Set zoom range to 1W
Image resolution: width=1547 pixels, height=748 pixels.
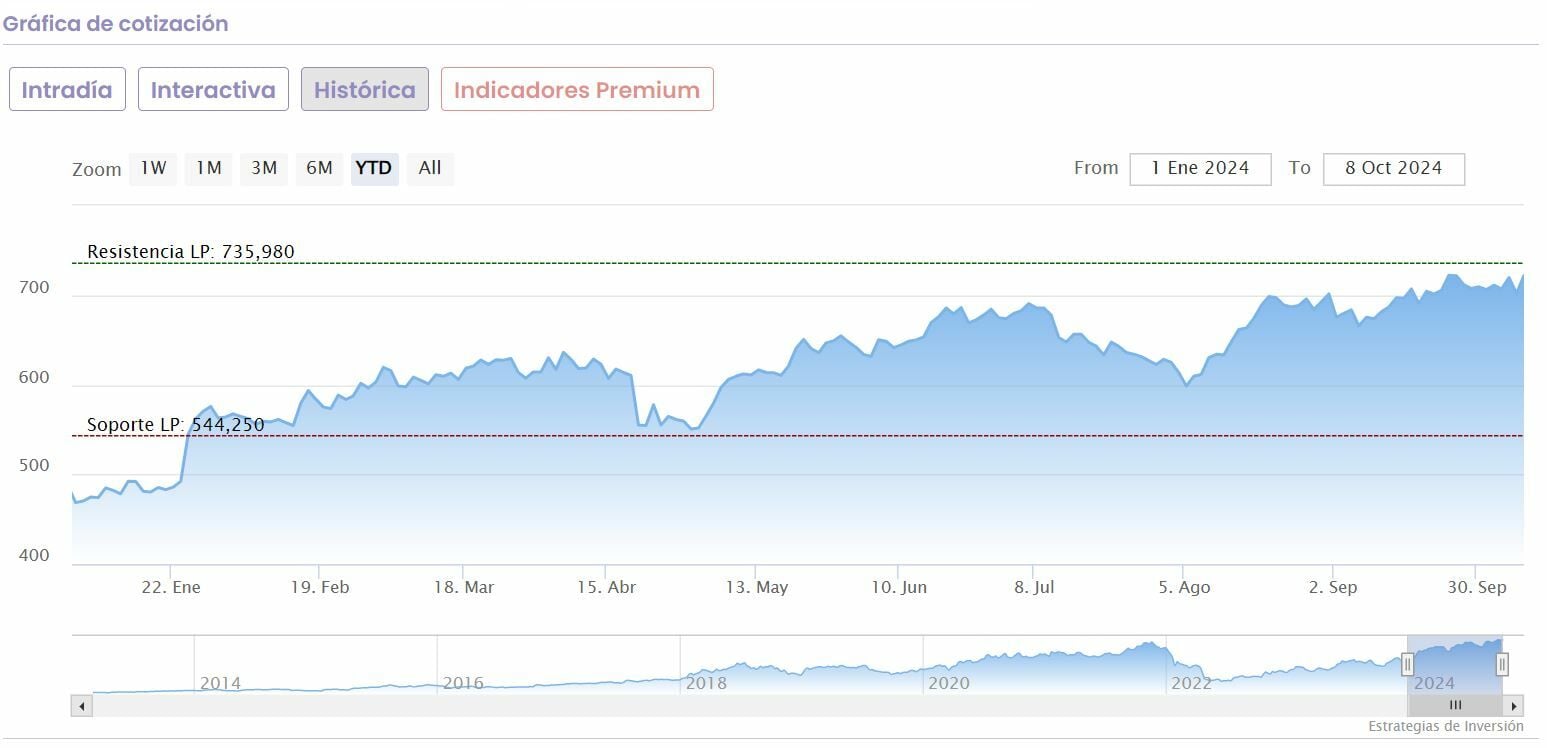coord(153,168)
